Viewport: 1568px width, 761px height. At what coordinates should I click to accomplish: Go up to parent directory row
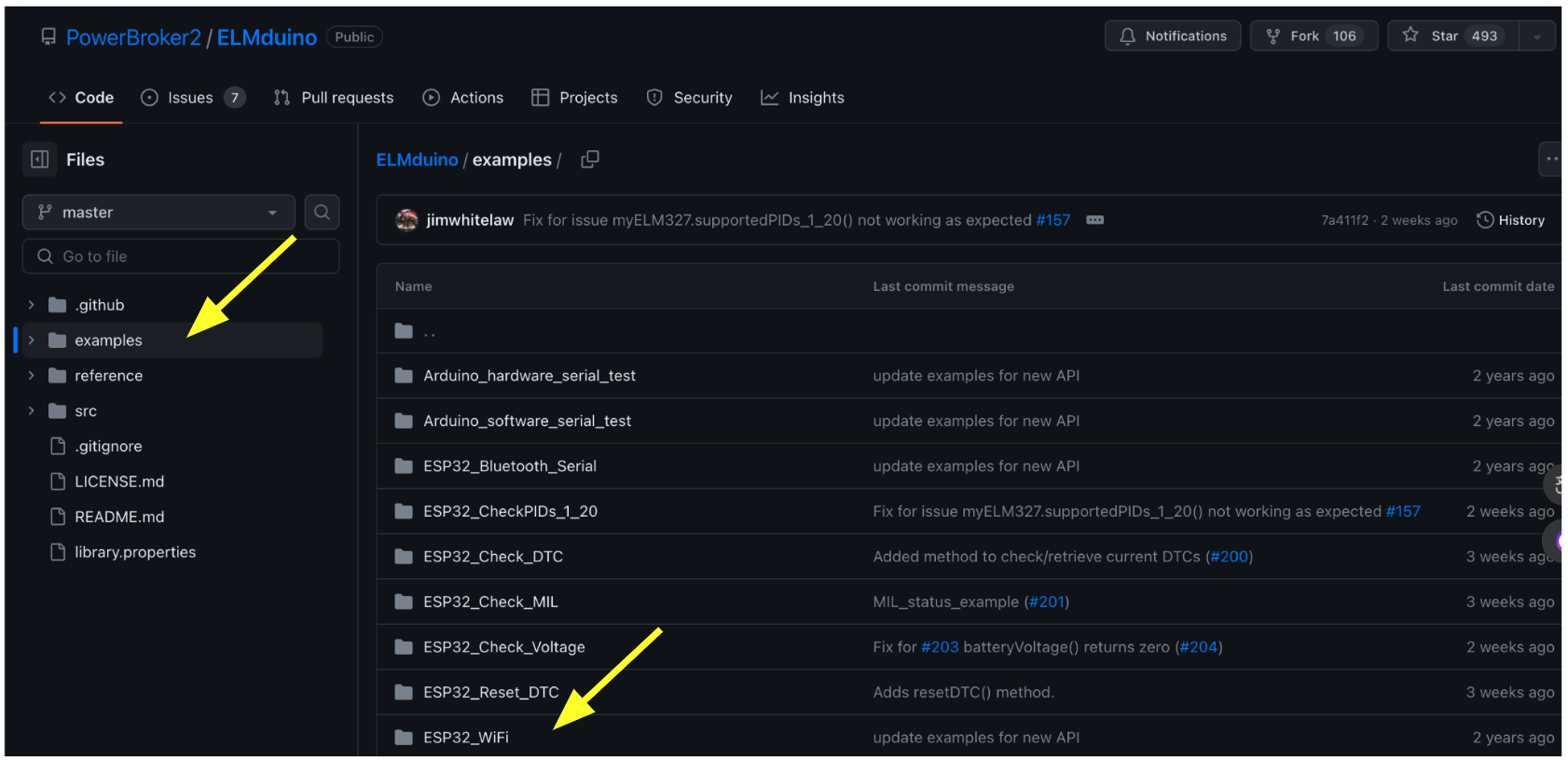(x=969, y=332)
